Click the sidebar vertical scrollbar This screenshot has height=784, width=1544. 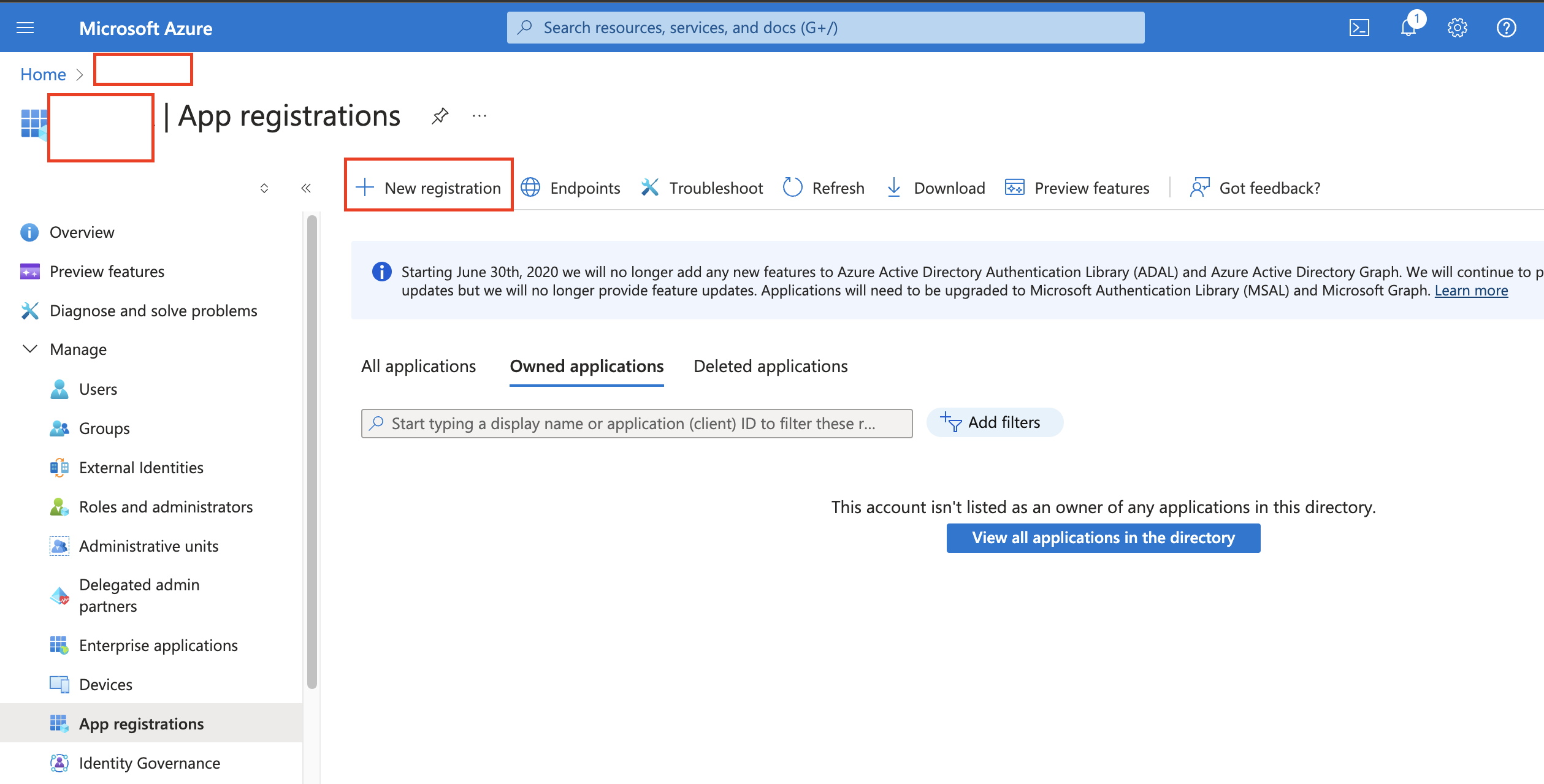(312, 452)
